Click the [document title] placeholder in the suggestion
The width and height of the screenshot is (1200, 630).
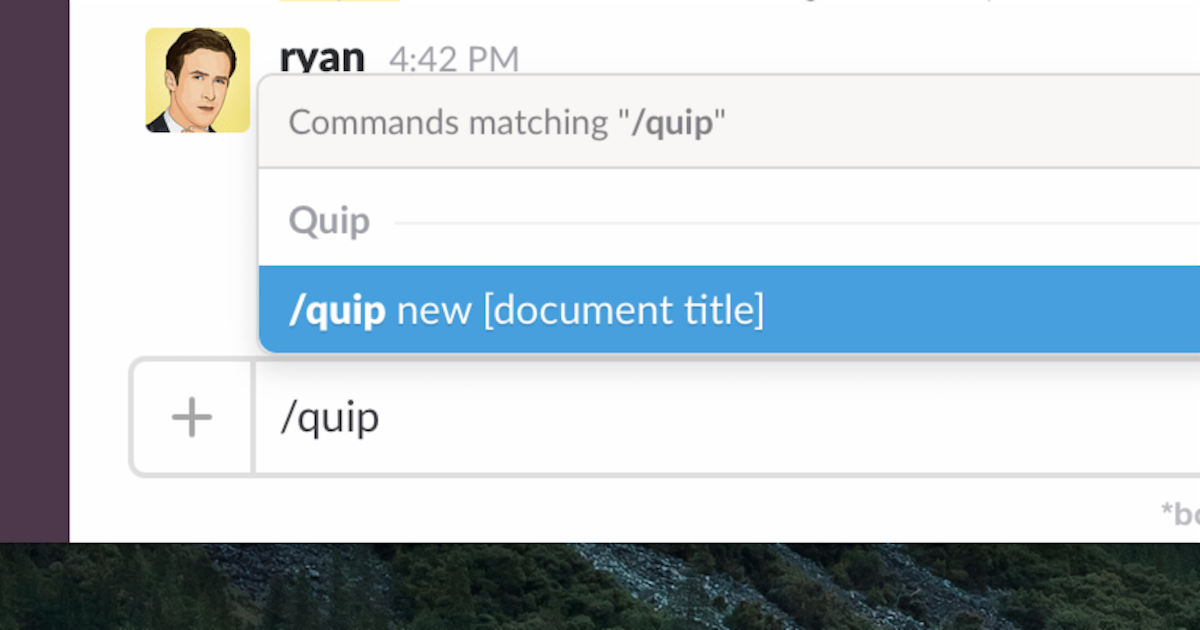623,310
